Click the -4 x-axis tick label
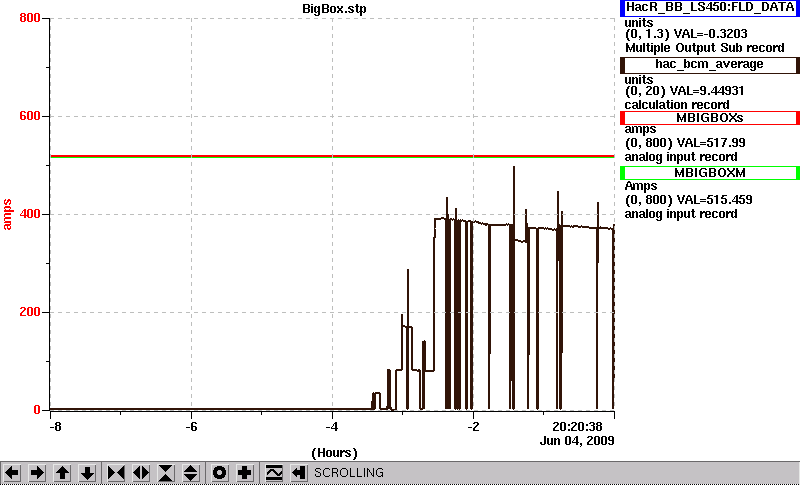Viewport: 800px width, 485px height. point(332,426)
